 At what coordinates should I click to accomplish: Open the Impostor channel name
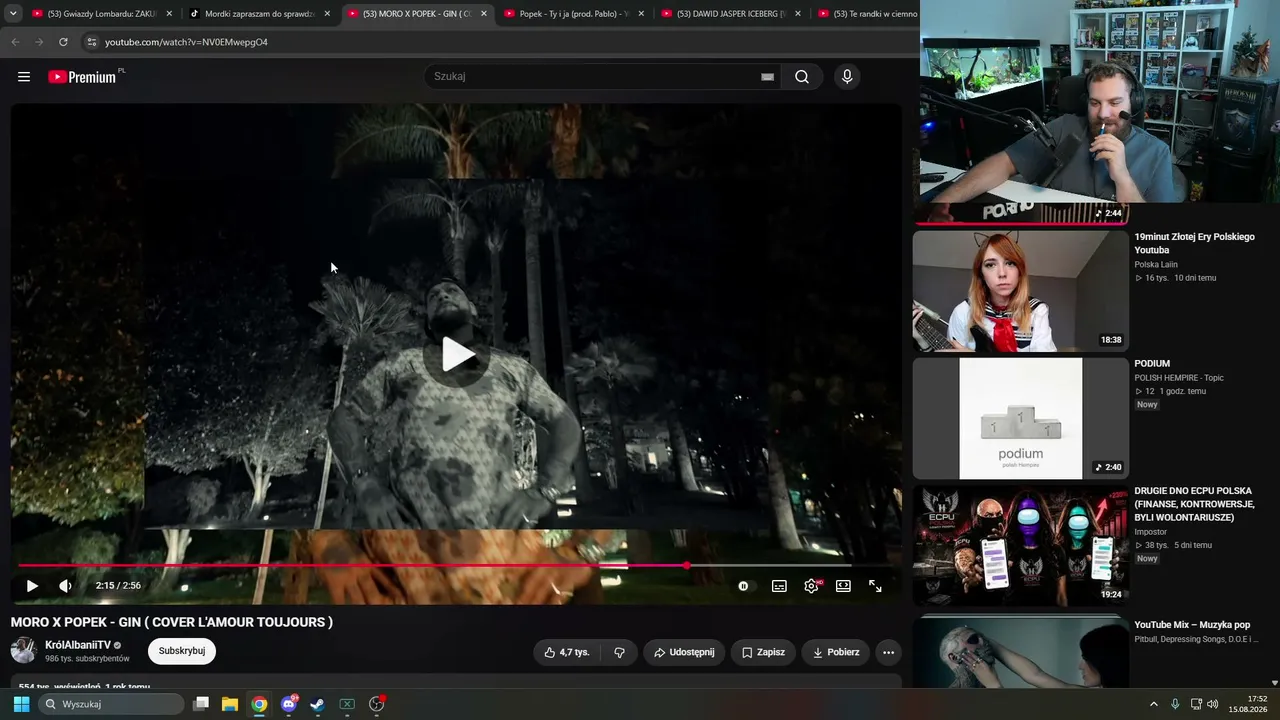(1151, 532)
